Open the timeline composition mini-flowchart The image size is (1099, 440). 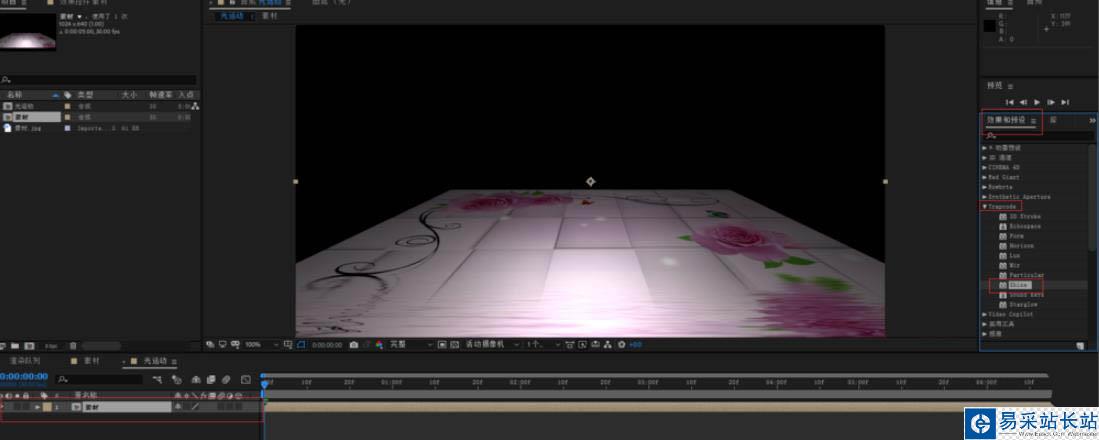click(x=157, y=380)
